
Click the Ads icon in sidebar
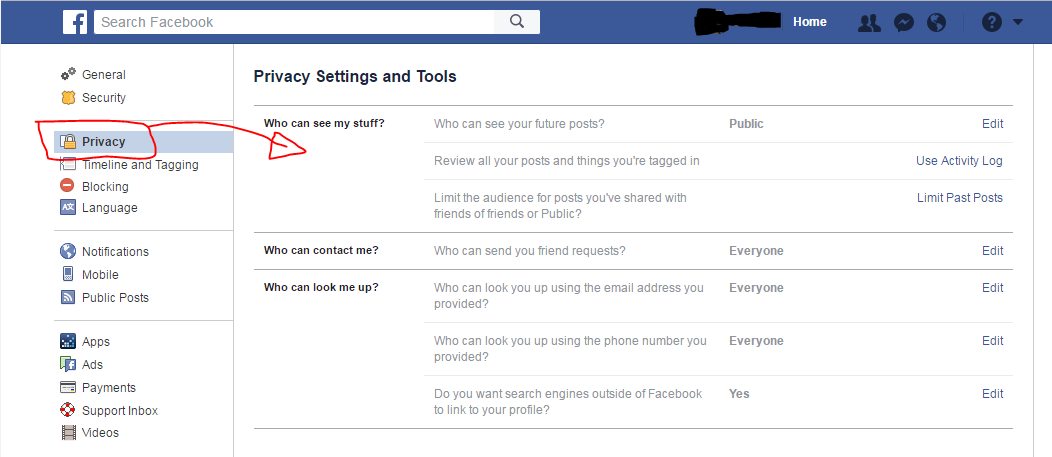point(68,364)
